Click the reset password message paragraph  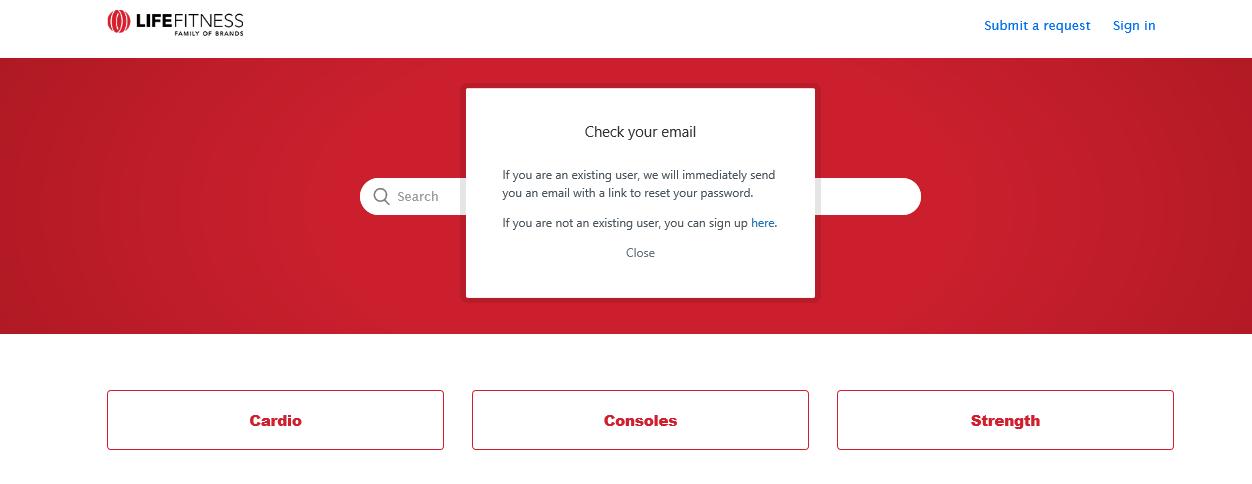639,184
